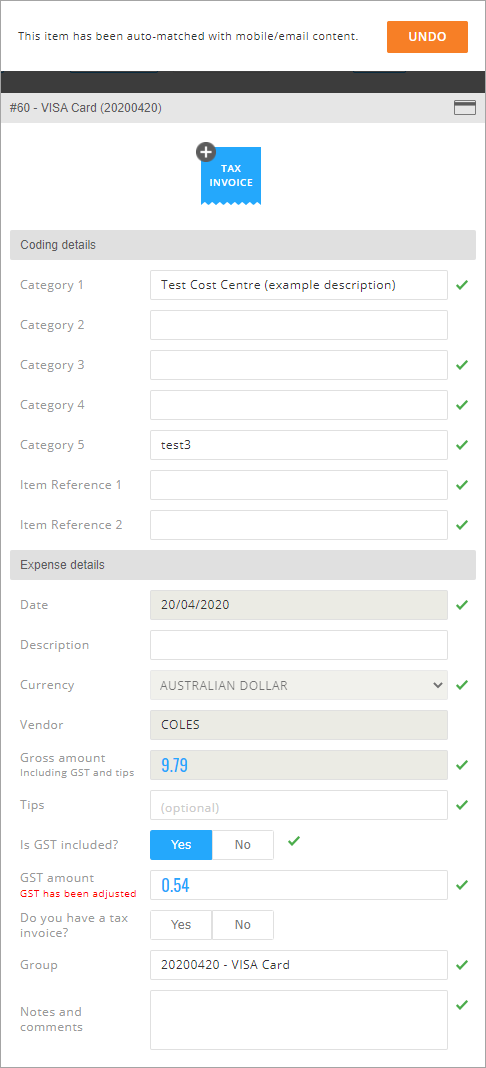Click green checkmark beside Category 5
Viewport: 486px width, 1068px height.
click(x=462, y=445)
